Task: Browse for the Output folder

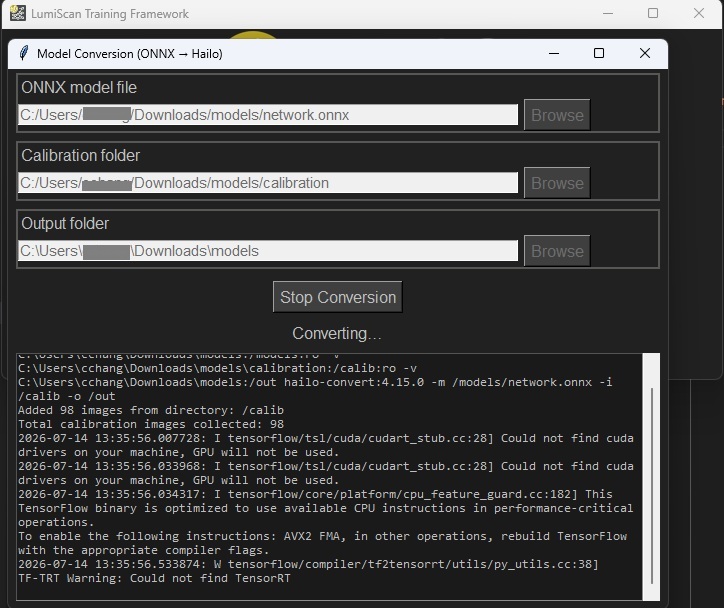Action: 557,251
